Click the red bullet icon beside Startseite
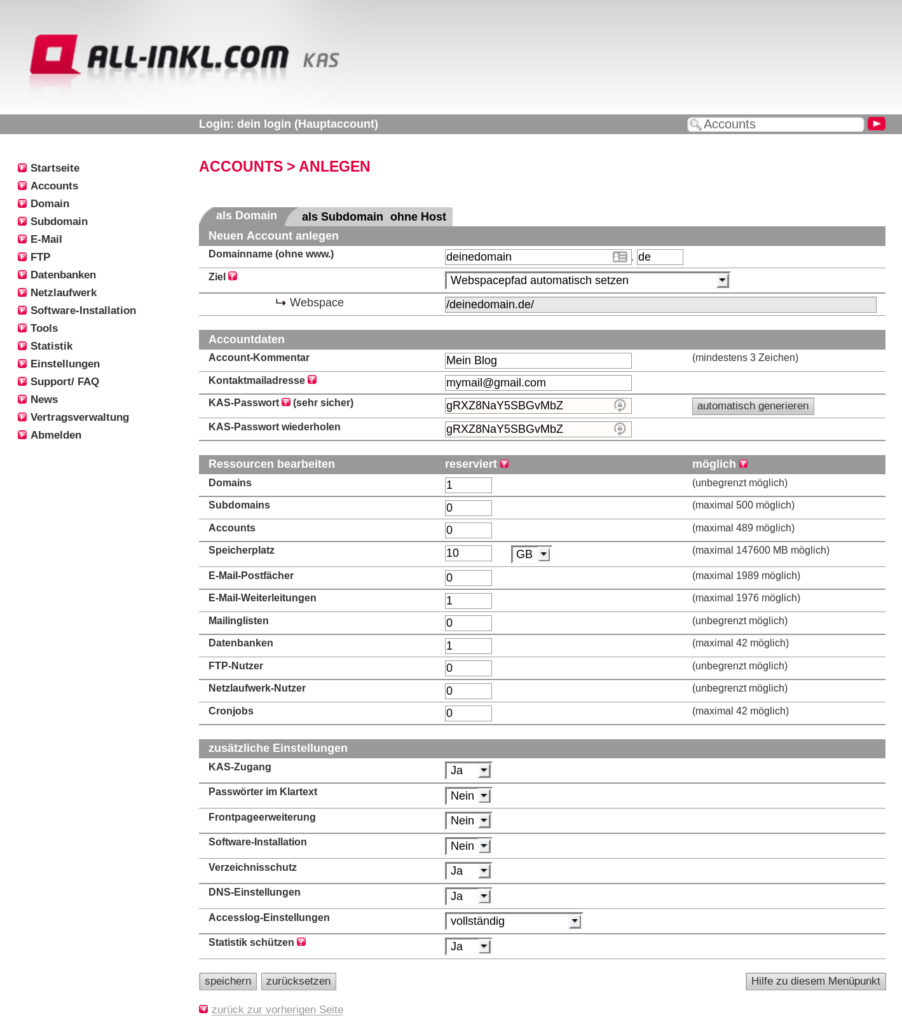 pyautogui.click(x=22, y=168)
